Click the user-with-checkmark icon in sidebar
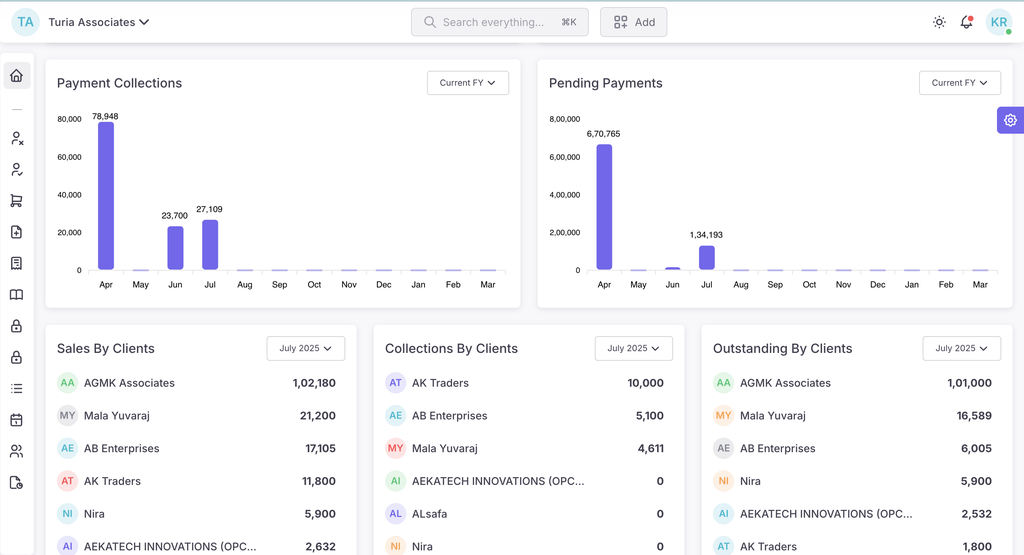Image resolution: width=1024 pixels, height=555 pixels. click(17, 170)
